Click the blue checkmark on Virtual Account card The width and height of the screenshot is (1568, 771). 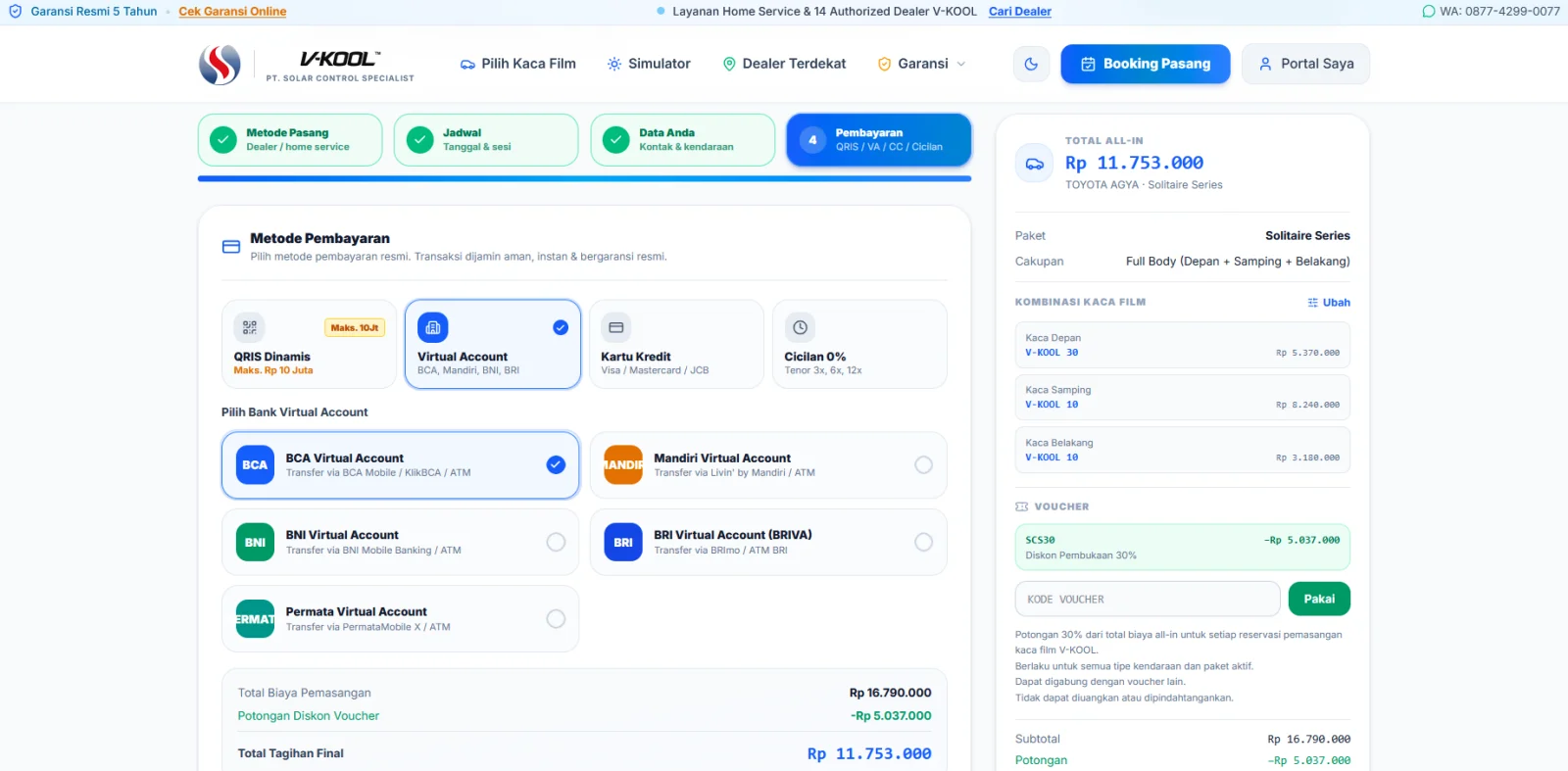561,327
